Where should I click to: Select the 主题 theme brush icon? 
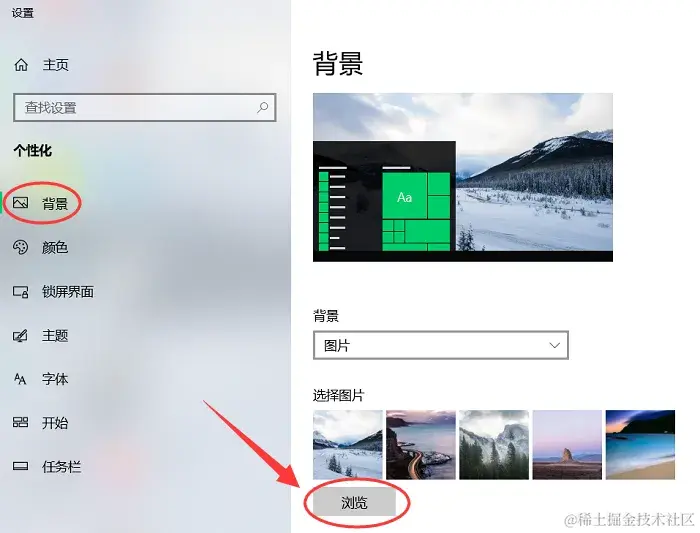tap(21, 335)
